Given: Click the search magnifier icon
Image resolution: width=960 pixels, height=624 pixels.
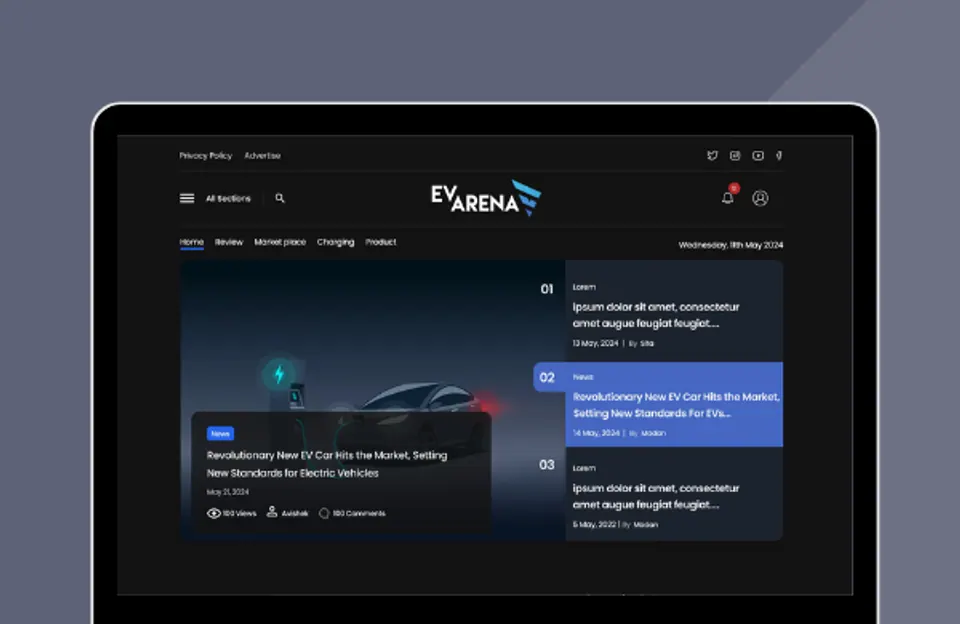Looking at the screenshot, I should tap(280, 198).
